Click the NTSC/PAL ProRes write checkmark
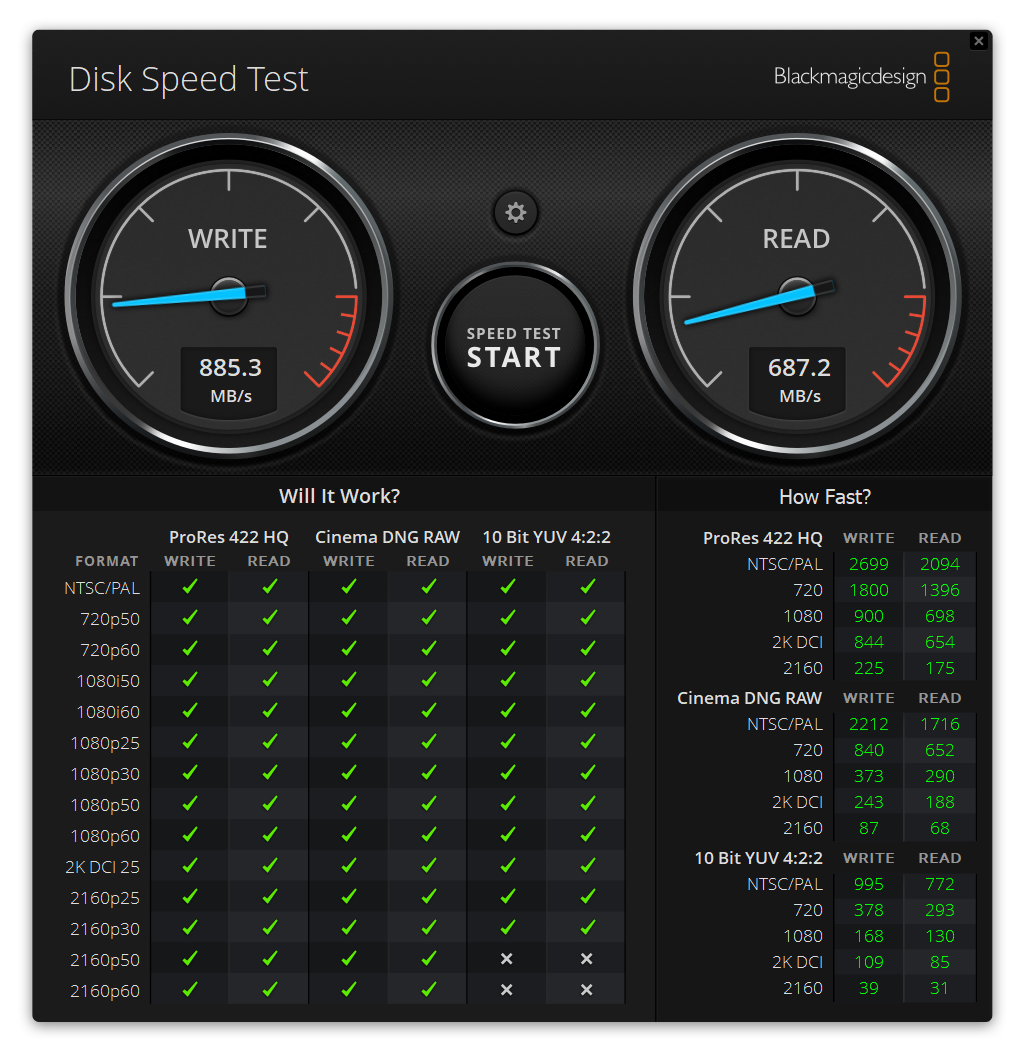 click(x=189, y=587)
